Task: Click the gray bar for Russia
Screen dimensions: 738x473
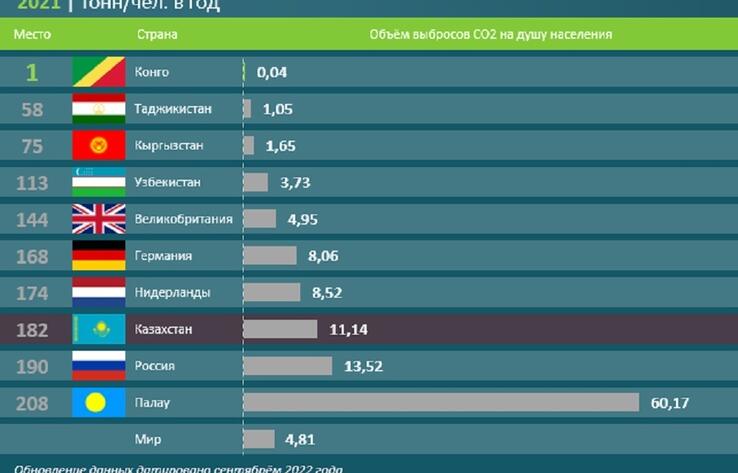Action: [x=288, y=366]
